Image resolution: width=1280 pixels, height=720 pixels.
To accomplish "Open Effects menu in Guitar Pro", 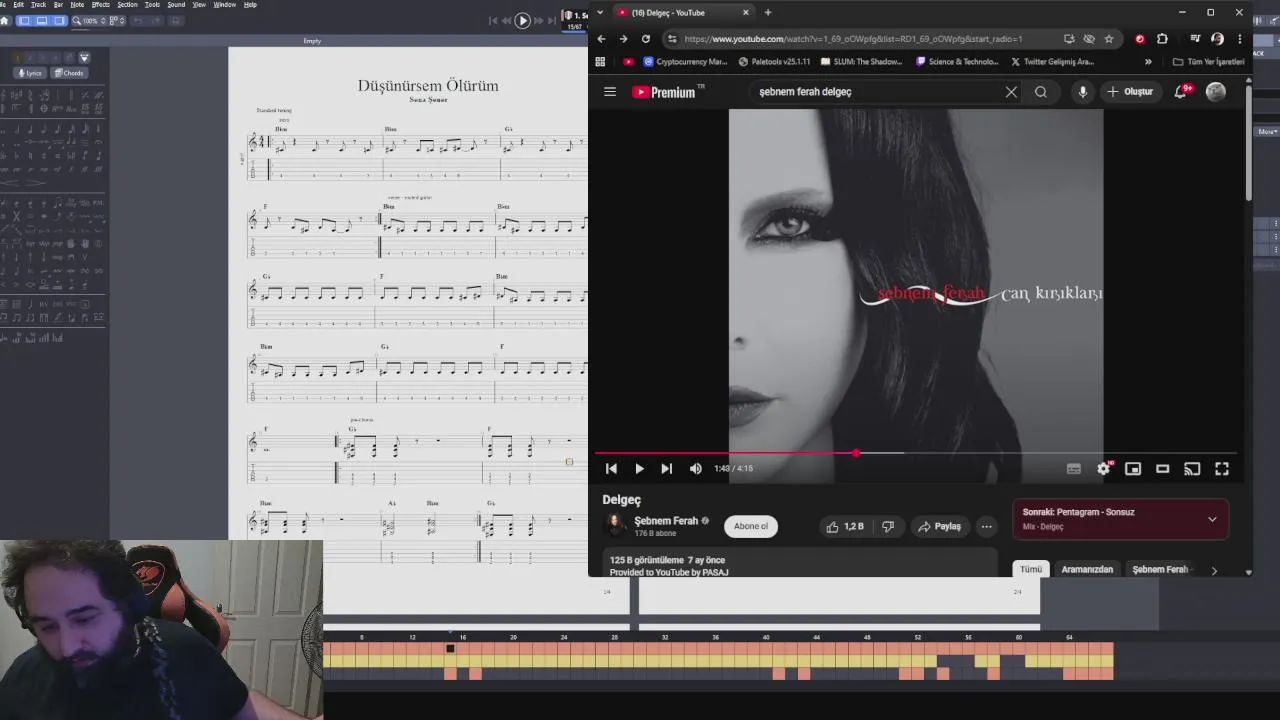I will [x=101, y=4].
